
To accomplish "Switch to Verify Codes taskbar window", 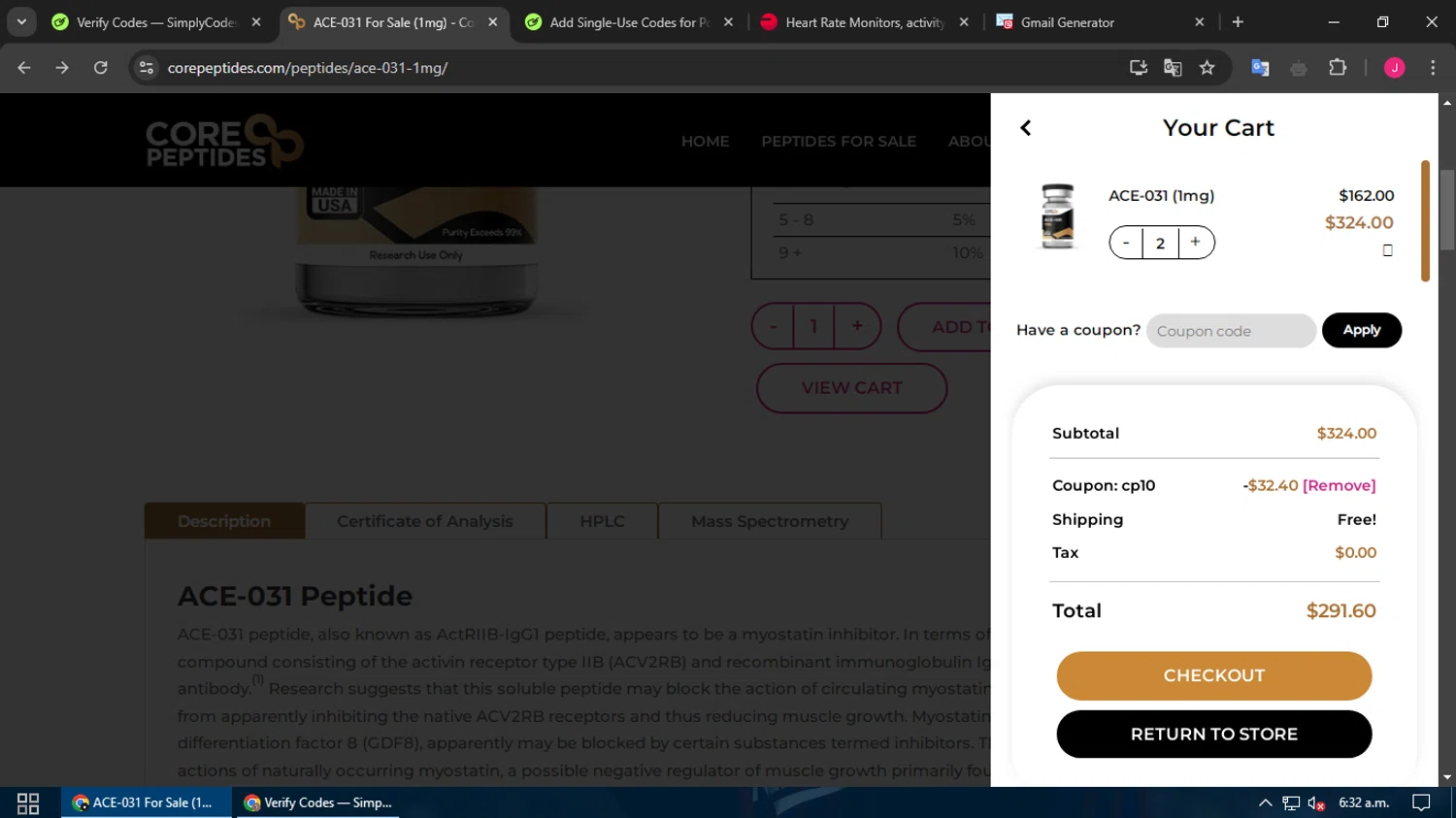I will point(318,802).
